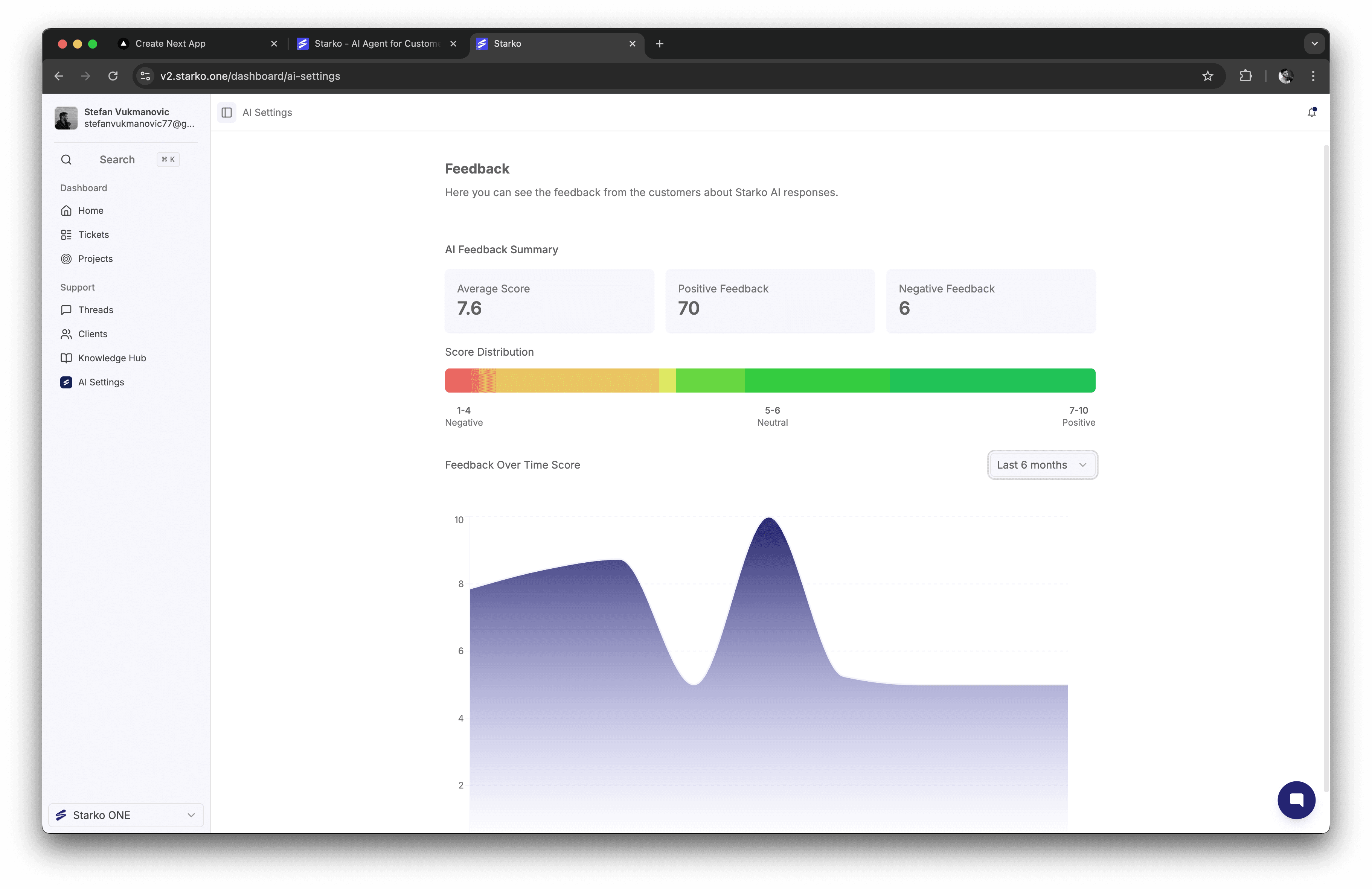
Task: Switch to Starko AI Agent tab
Action: pos(376,44)
